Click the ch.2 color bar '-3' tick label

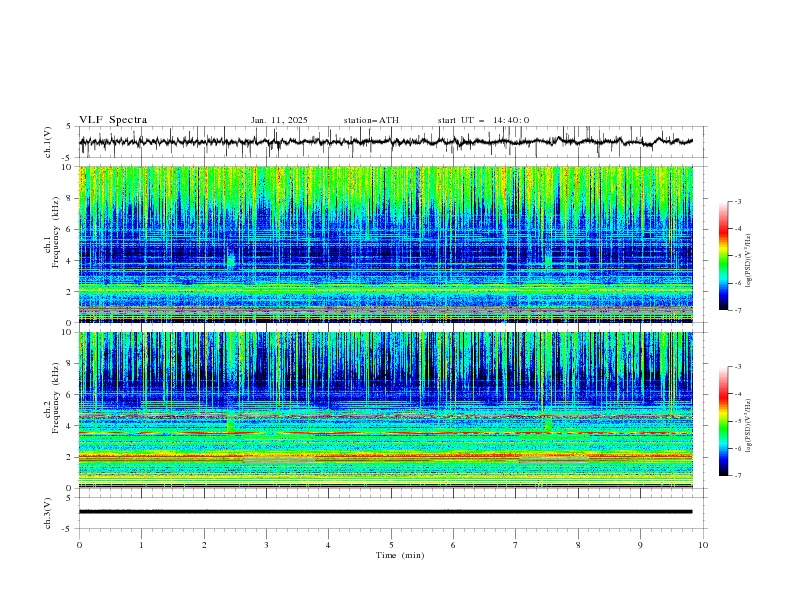coord(738,367)
